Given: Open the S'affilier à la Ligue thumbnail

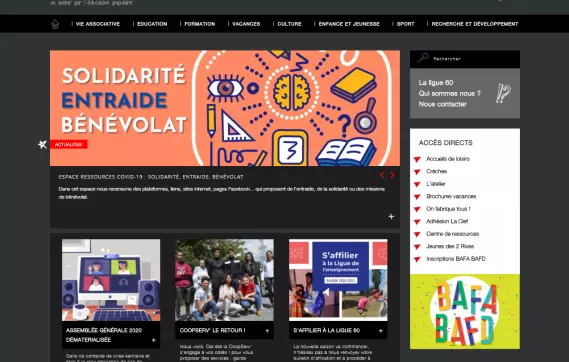Looking at the screenshot, I should [338, 280].
